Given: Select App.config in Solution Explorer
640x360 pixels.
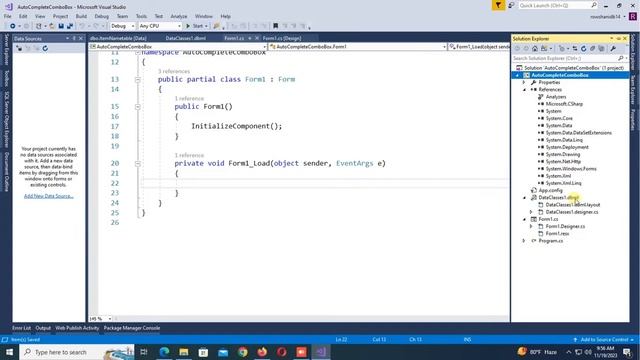Looking at the screenshot, I should (550, 191).
